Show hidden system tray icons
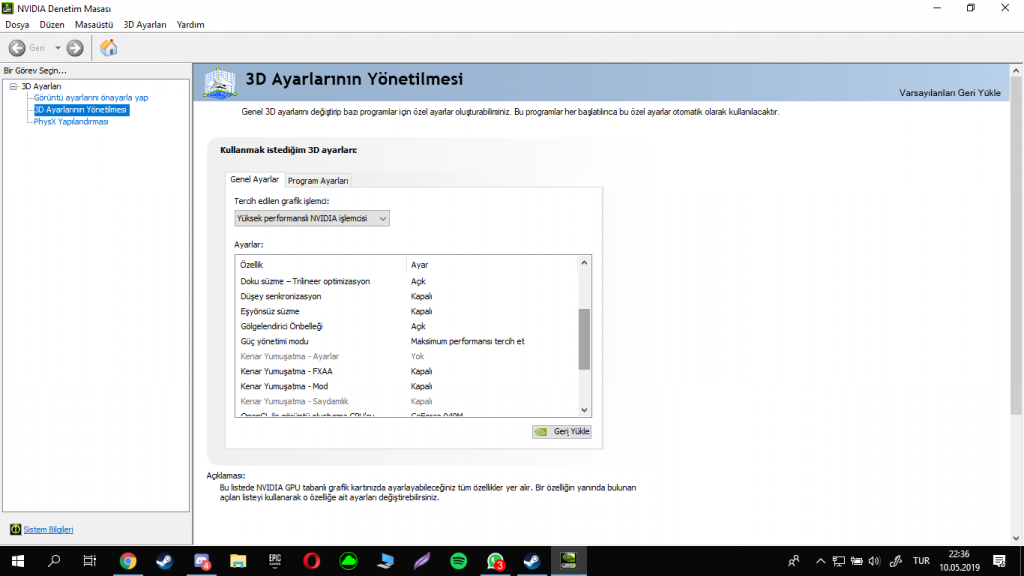Screen dimensions: 1024x576 (821, 561)
